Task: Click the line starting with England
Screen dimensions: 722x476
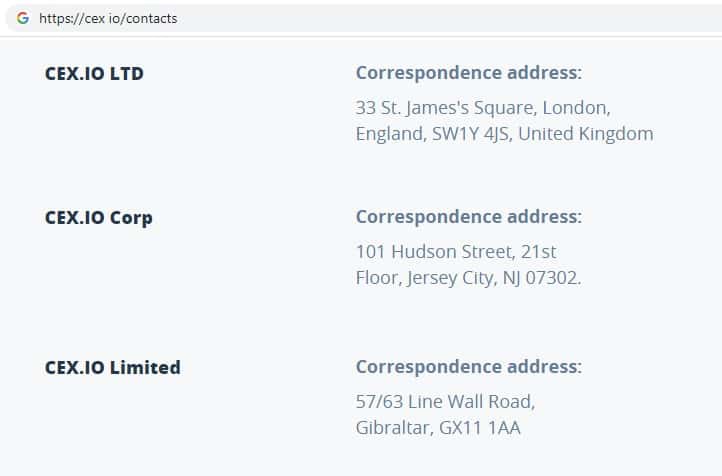Action: (504, 133)
